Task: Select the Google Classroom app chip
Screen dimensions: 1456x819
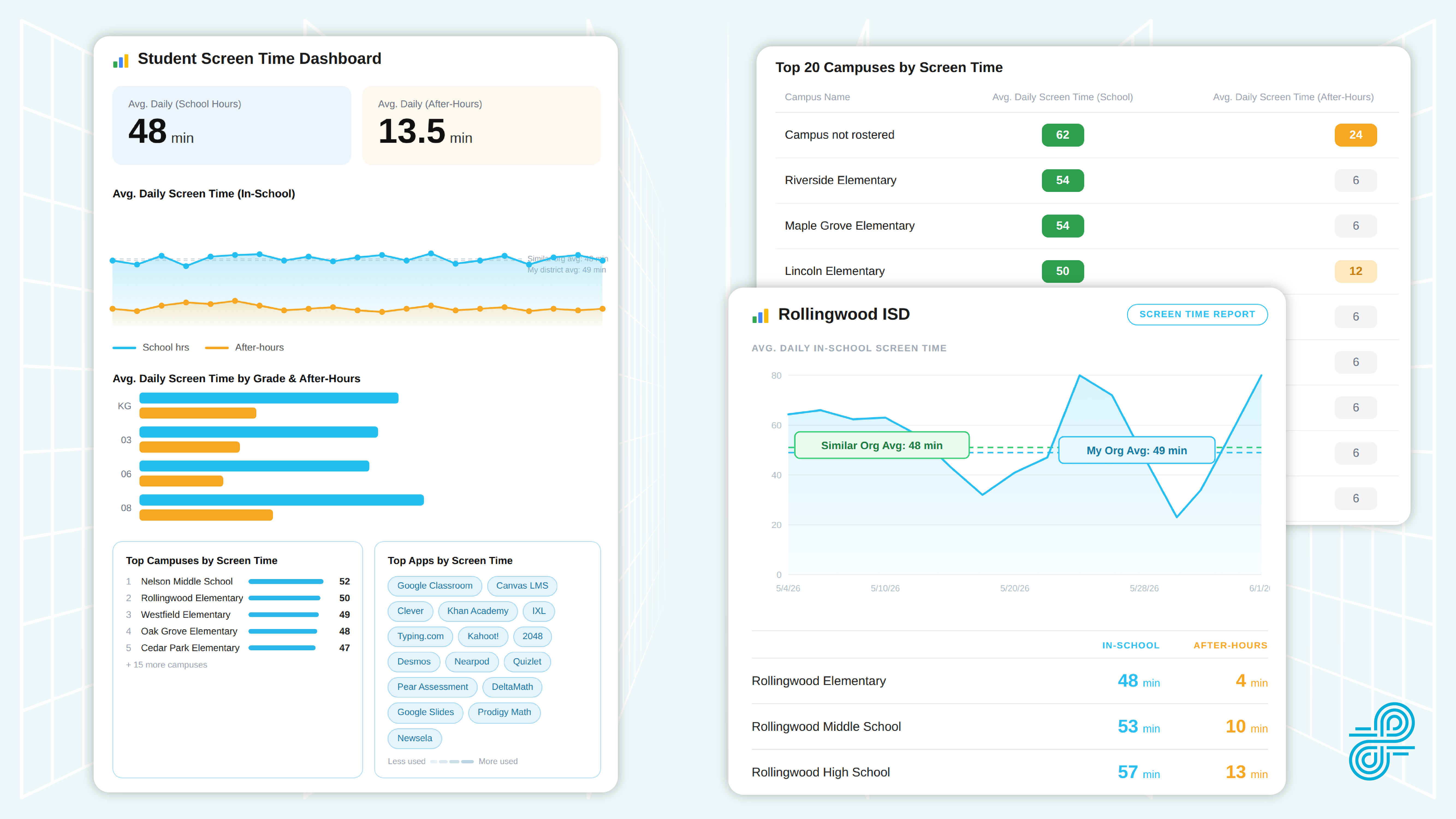Action: [434, 586]
